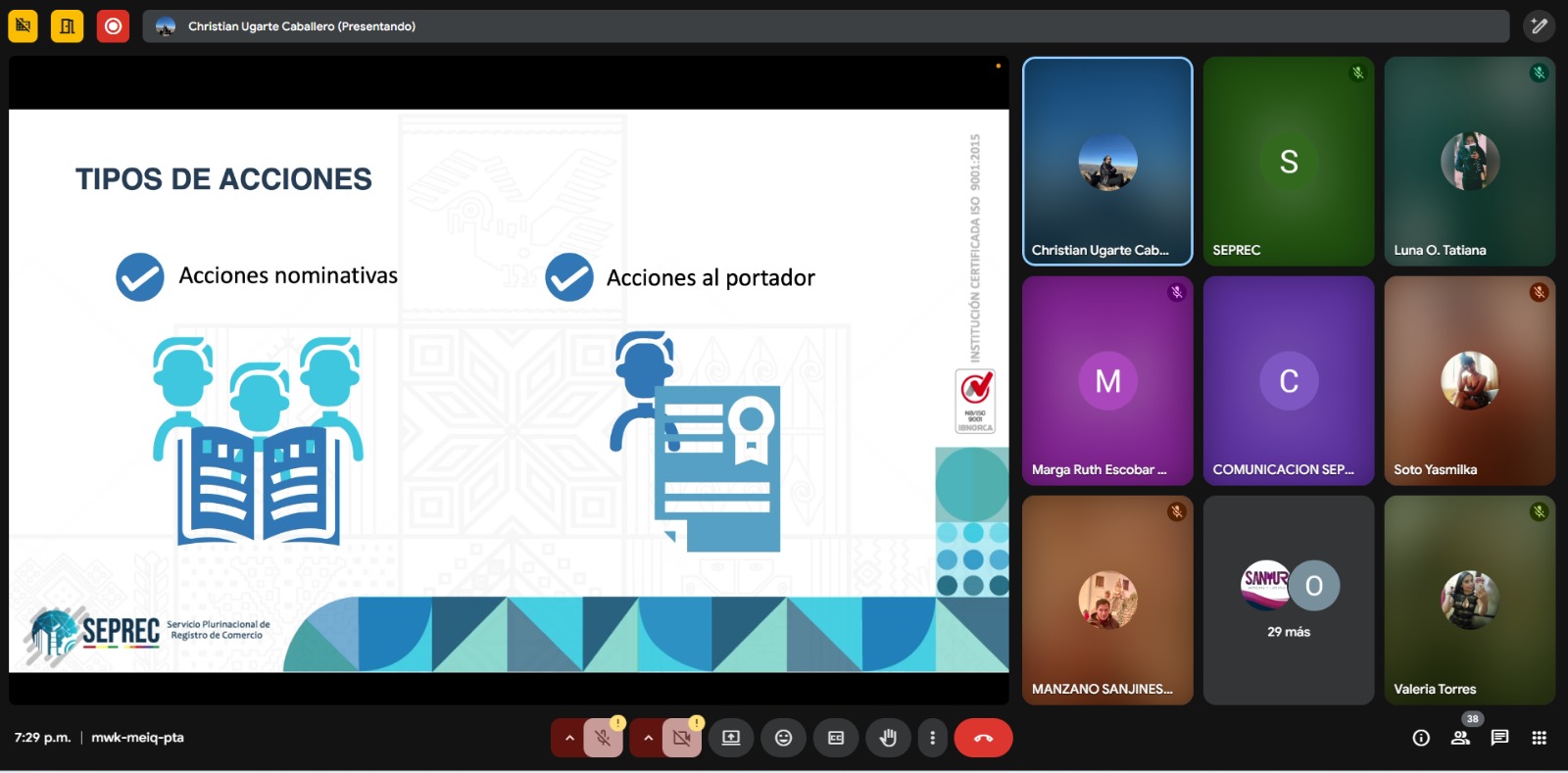
Task: Open the activities grid menu
Action: pos(1539,738)
